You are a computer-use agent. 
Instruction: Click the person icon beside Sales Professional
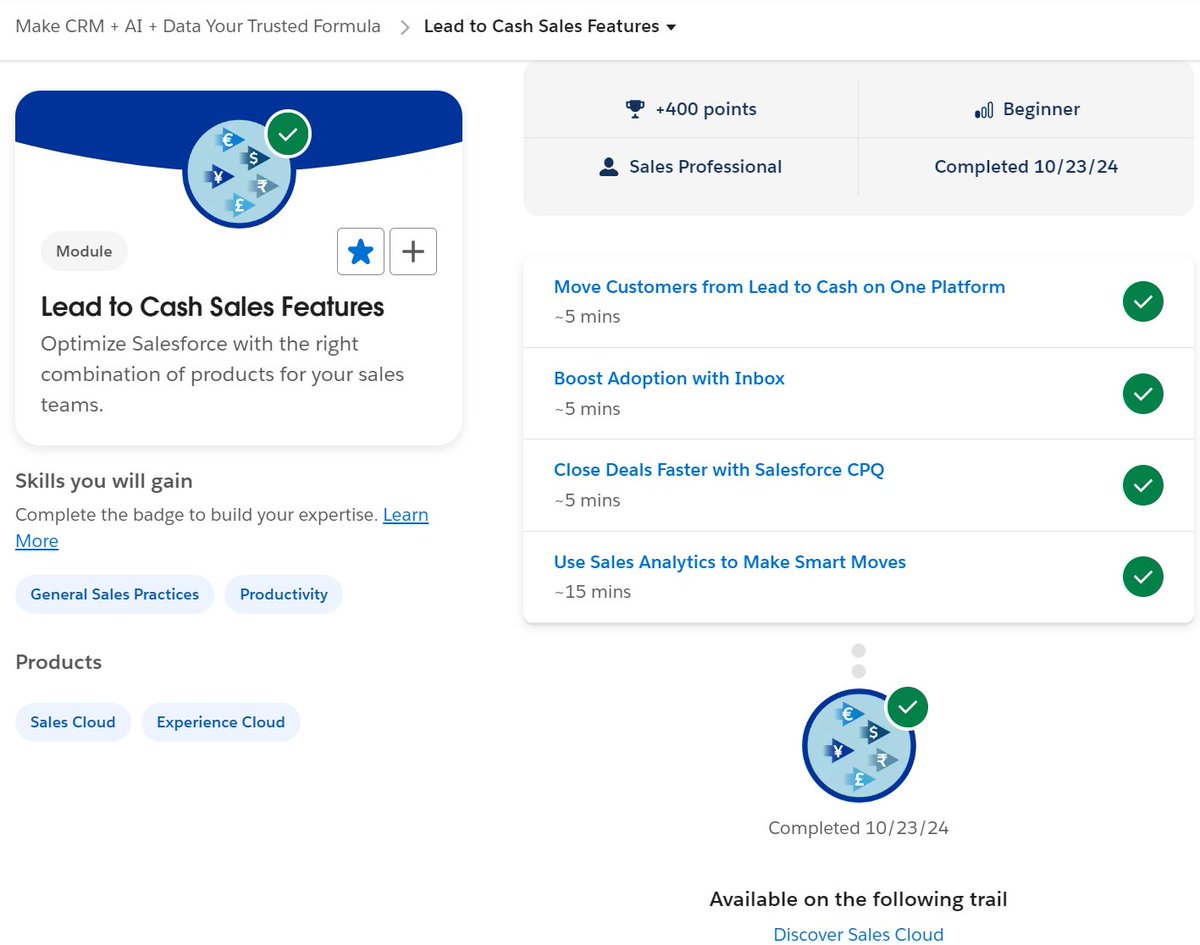pos(608,167)
